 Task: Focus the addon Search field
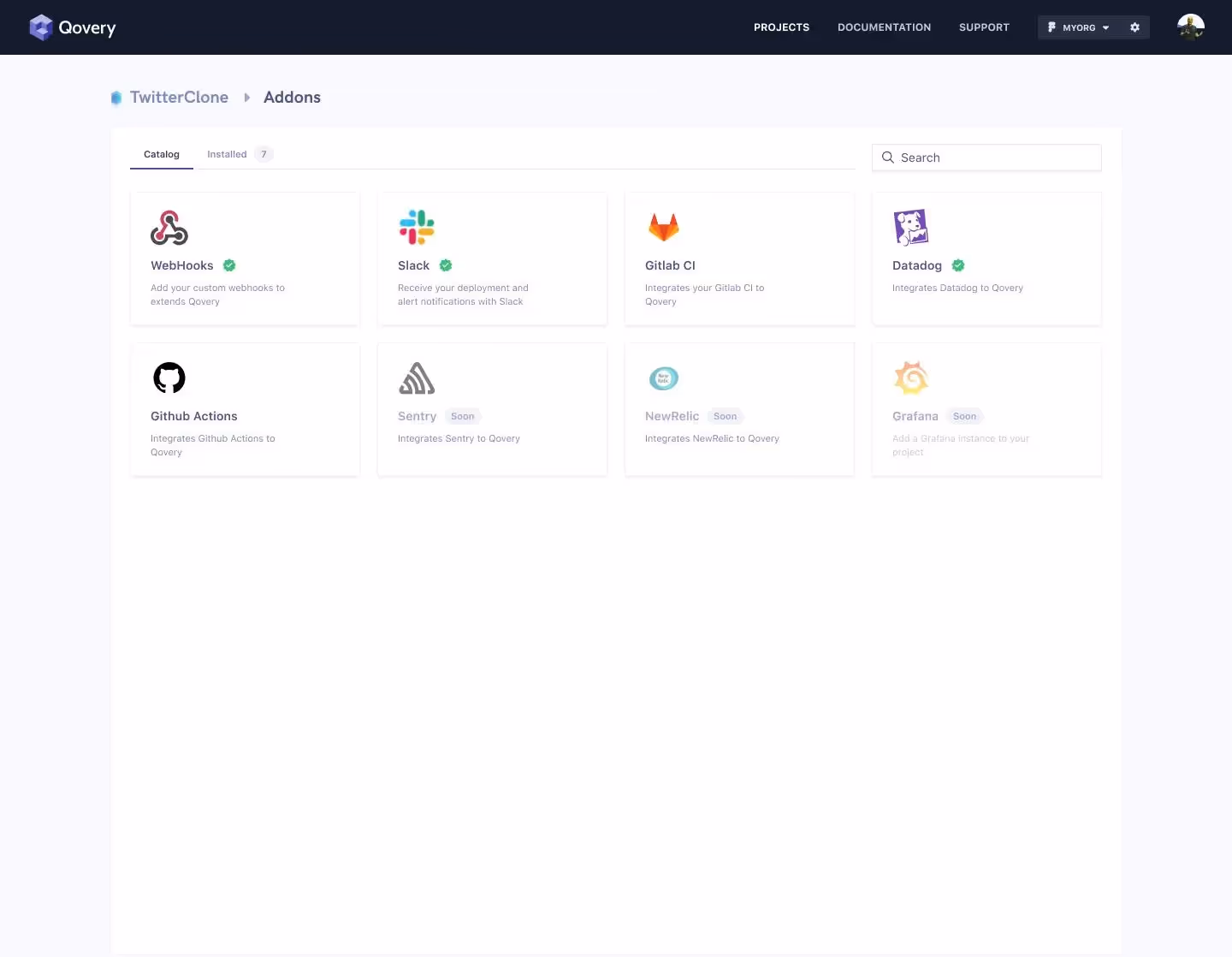tap(986, 158)
